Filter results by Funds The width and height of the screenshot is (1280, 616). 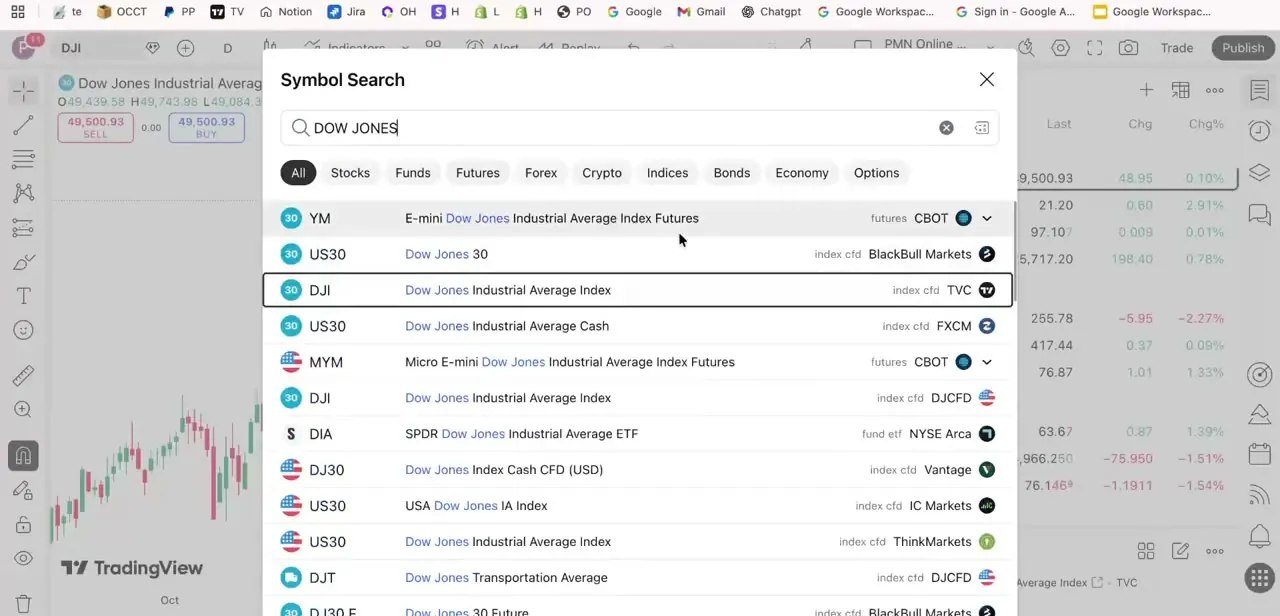413,173
